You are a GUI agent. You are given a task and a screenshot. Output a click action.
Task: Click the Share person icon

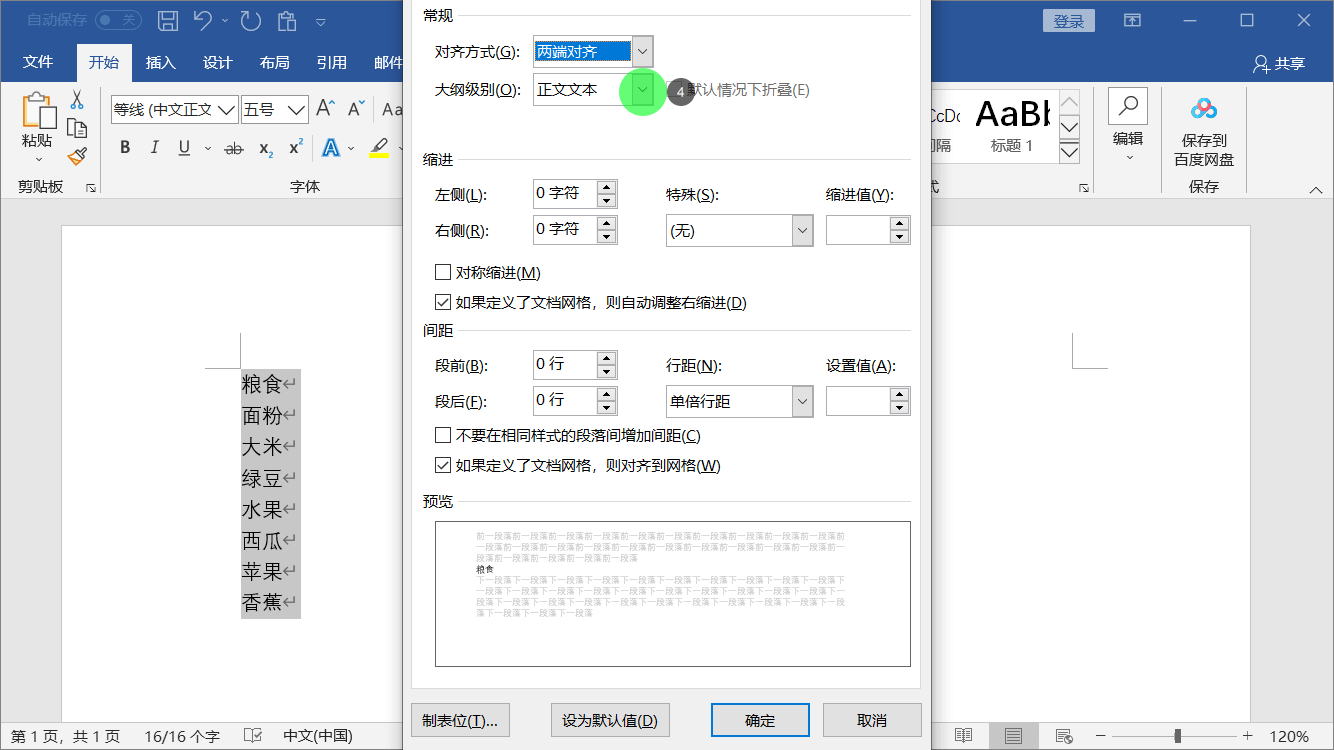click(x=1261, y=63)
